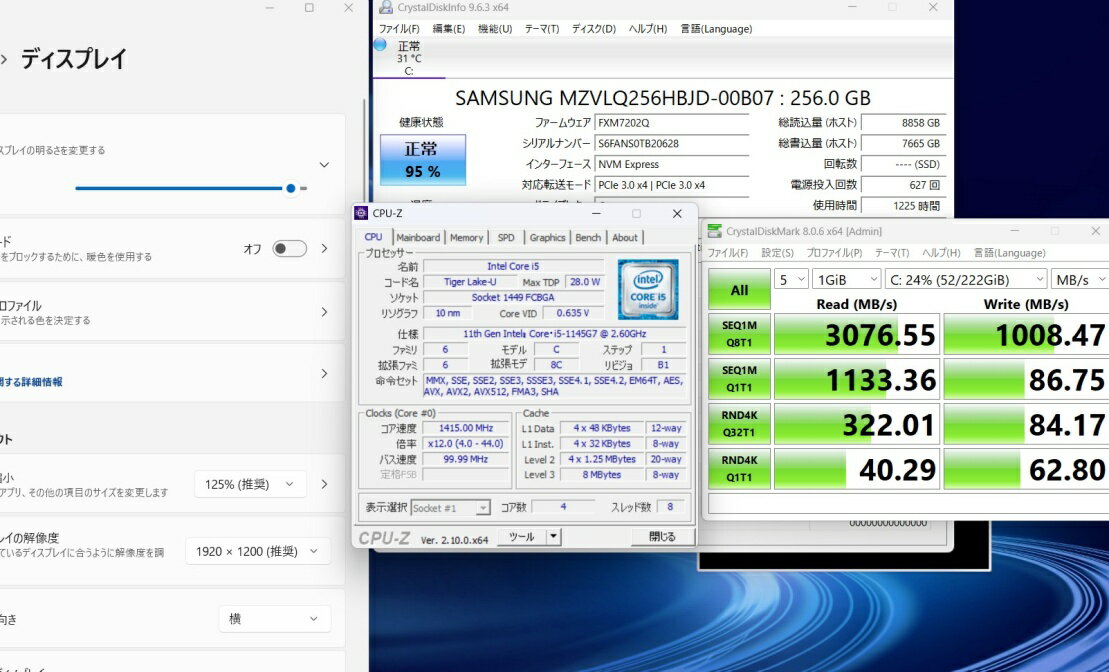Adjust the display brightness slider
Viewport: 1109px width, 672px height.
pyautogui.click(x=290, y=188)
